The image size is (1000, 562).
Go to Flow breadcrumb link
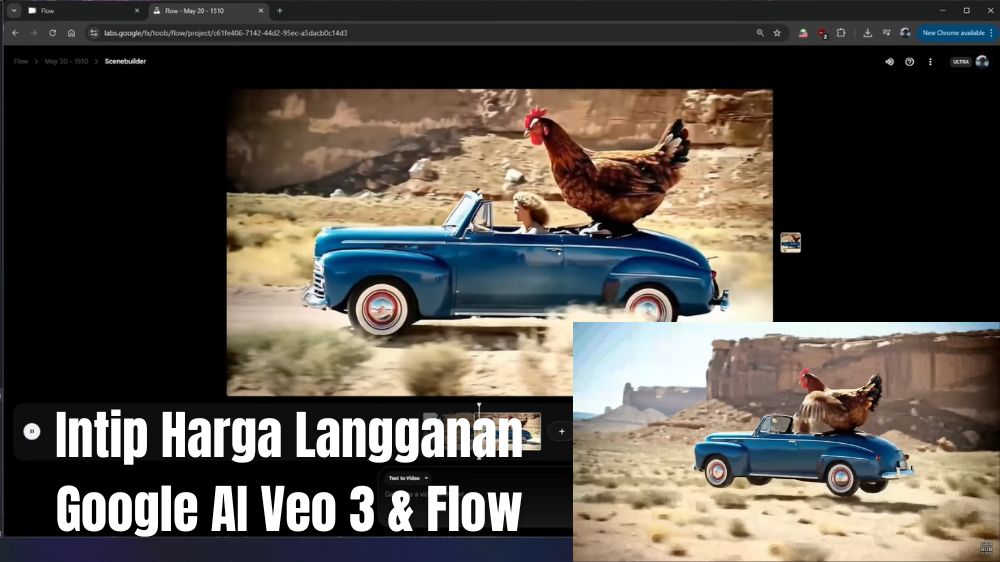[x=21, y=61]
